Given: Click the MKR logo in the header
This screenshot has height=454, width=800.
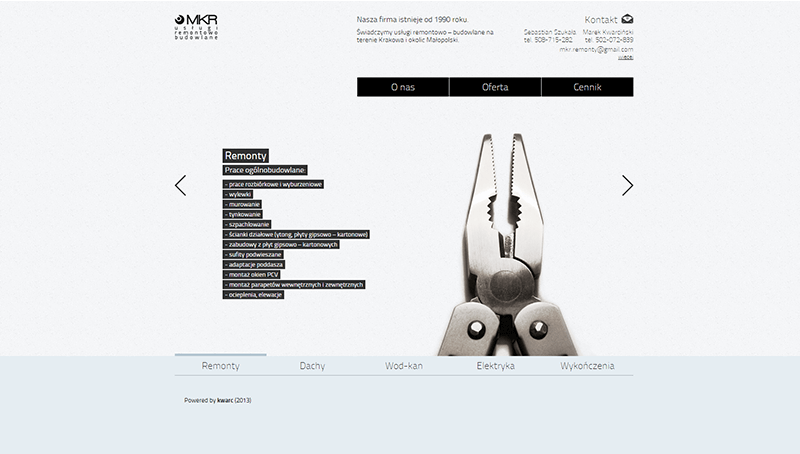Looking at the screenshot, I should pyautogui.click(x=196, y=26).
